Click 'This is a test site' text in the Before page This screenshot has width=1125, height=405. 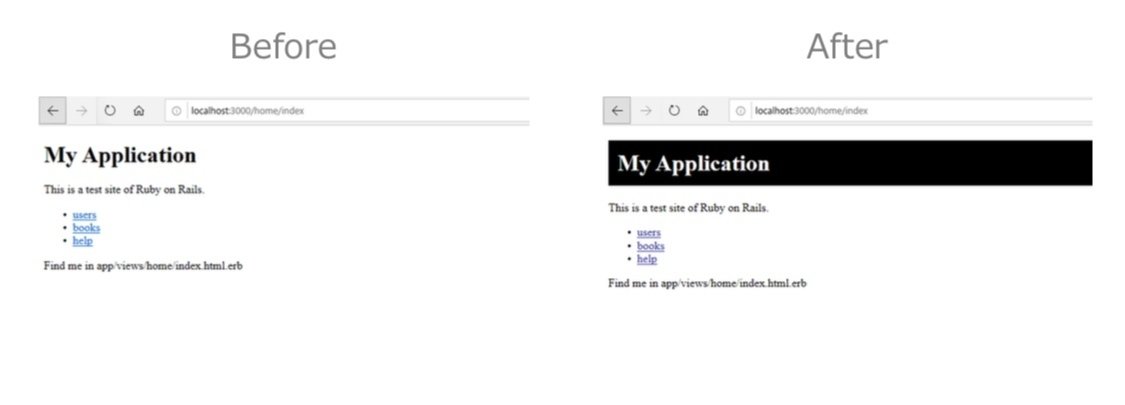click(x=124, y=190)
